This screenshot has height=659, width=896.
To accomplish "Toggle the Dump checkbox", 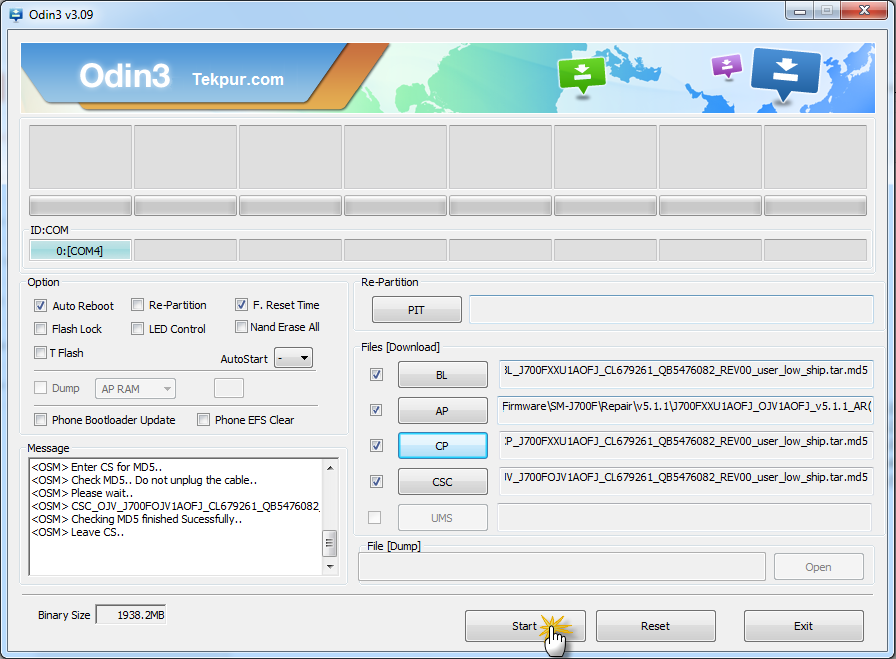I will [40, 388].
